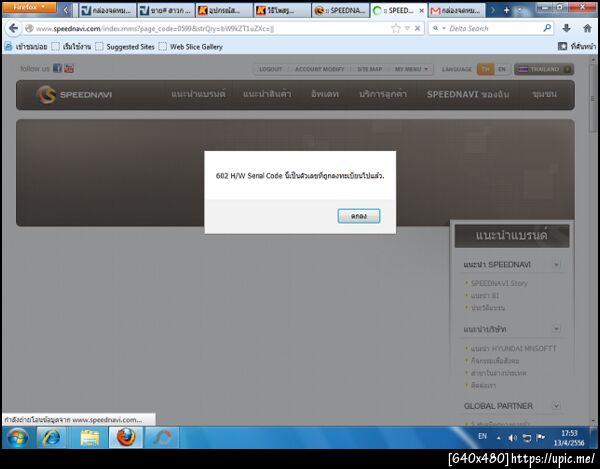600x469 pixels.
Task: Click the search magnifier in Delta Search box
Action: tap(547, 28)
